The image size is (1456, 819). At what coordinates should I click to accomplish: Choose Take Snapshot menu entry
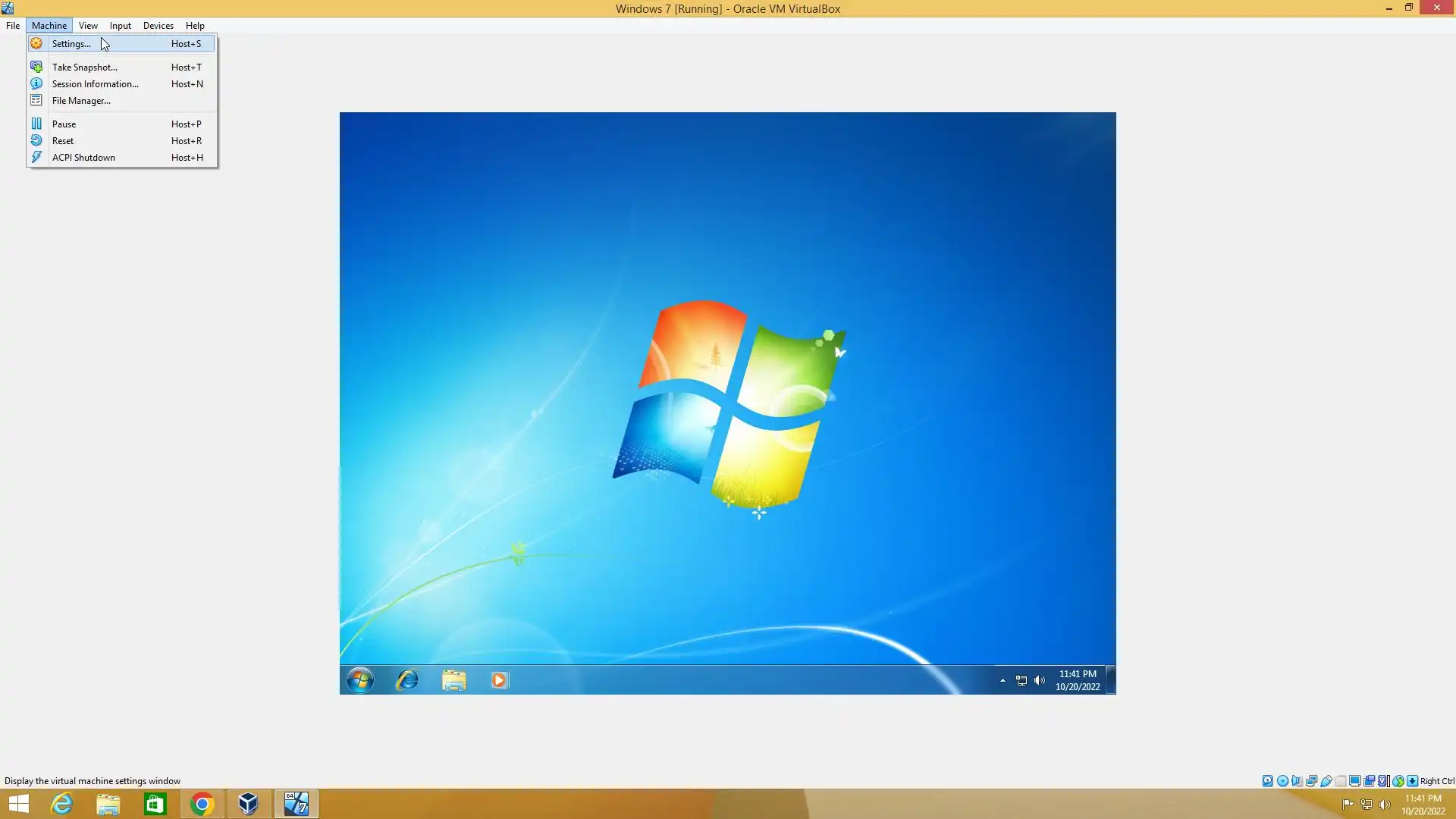pyautogui.click(x=84, y=67)
